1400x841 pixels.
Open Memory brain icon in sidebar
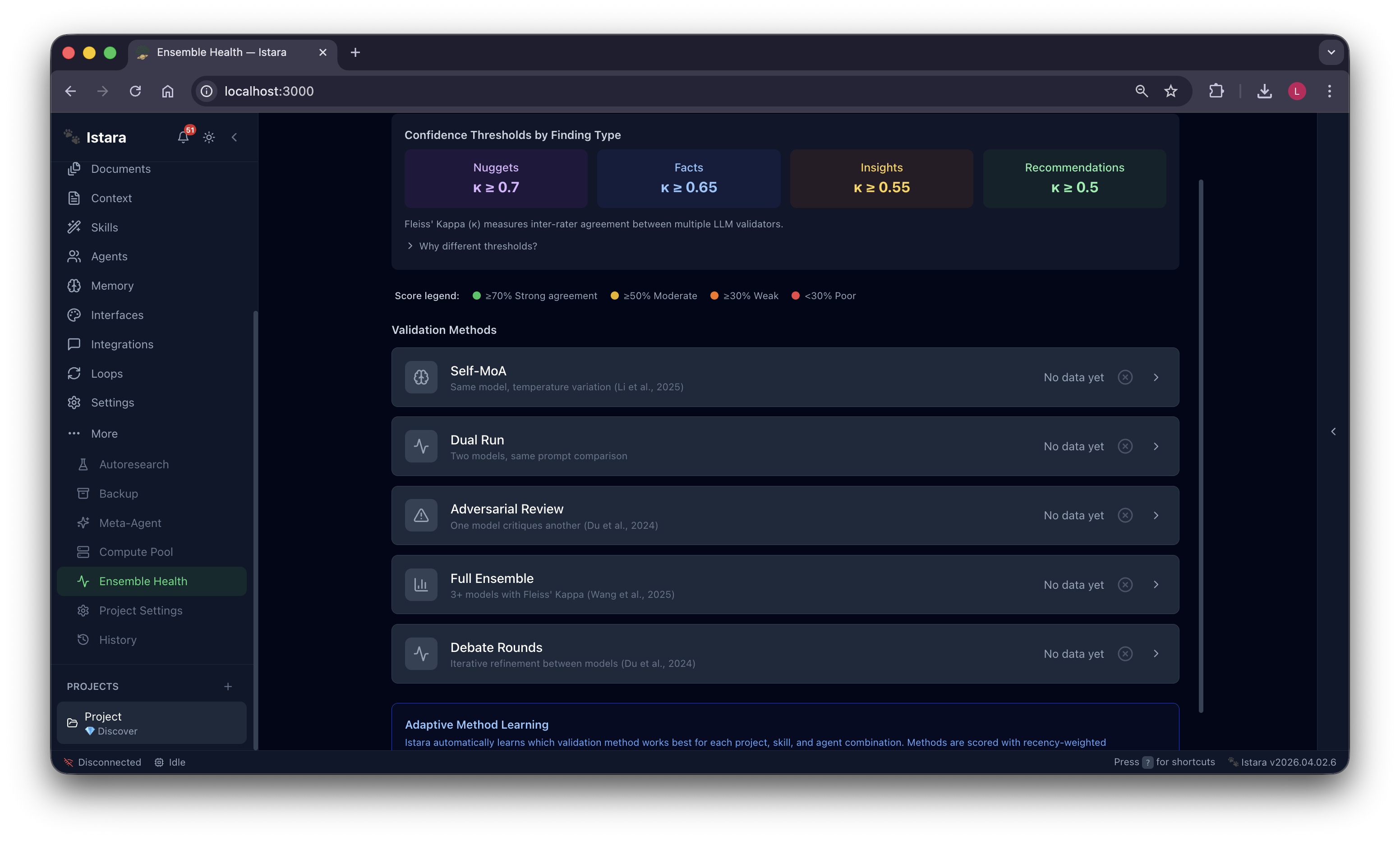[x=74, y=286]
